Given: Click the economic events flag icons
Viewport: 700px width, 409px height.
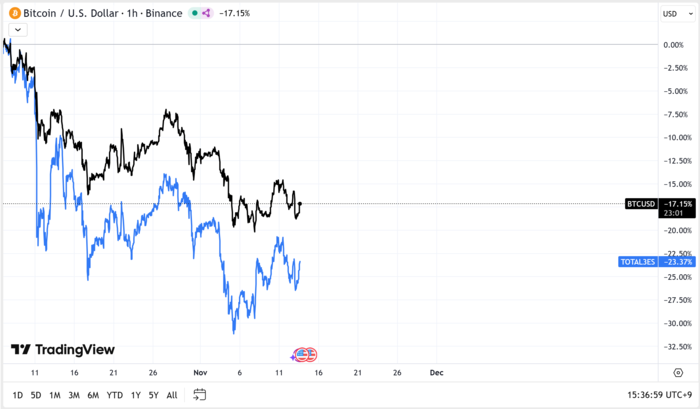Looking at the screenshot, I should pos(305,355).
